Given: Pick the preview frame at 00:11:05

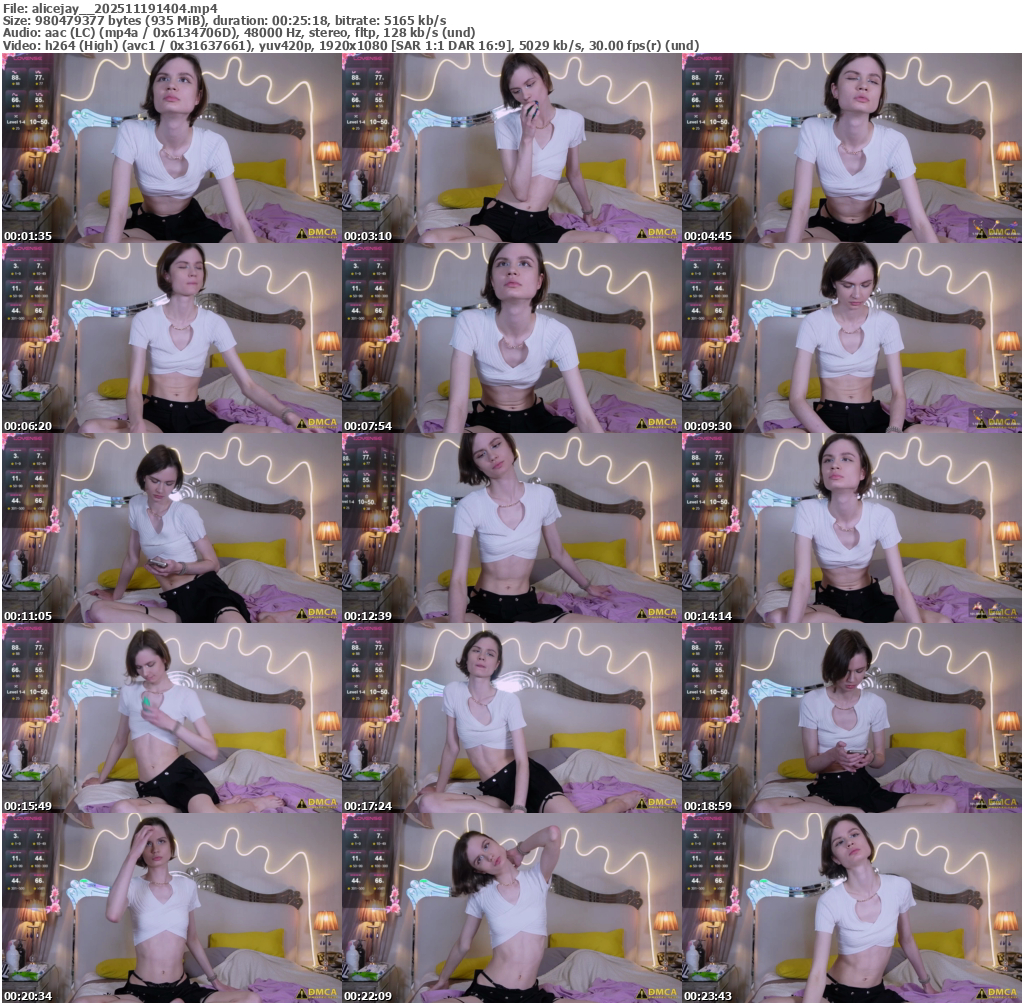Looking at the screenshot, I should [171, 528].
